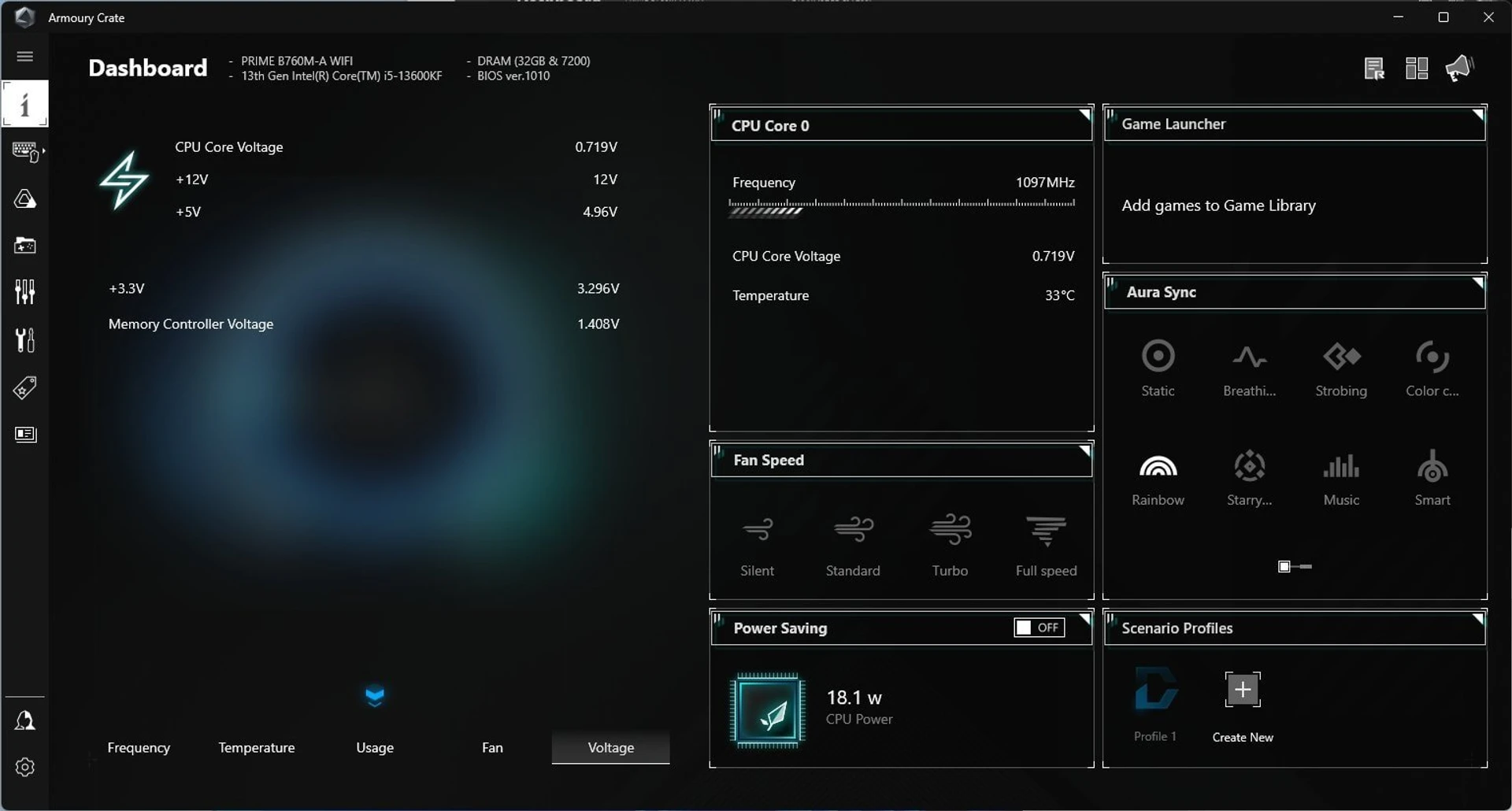
Task: Click the 18.1 w CPU Power reading
Action: tap(859, 707)
